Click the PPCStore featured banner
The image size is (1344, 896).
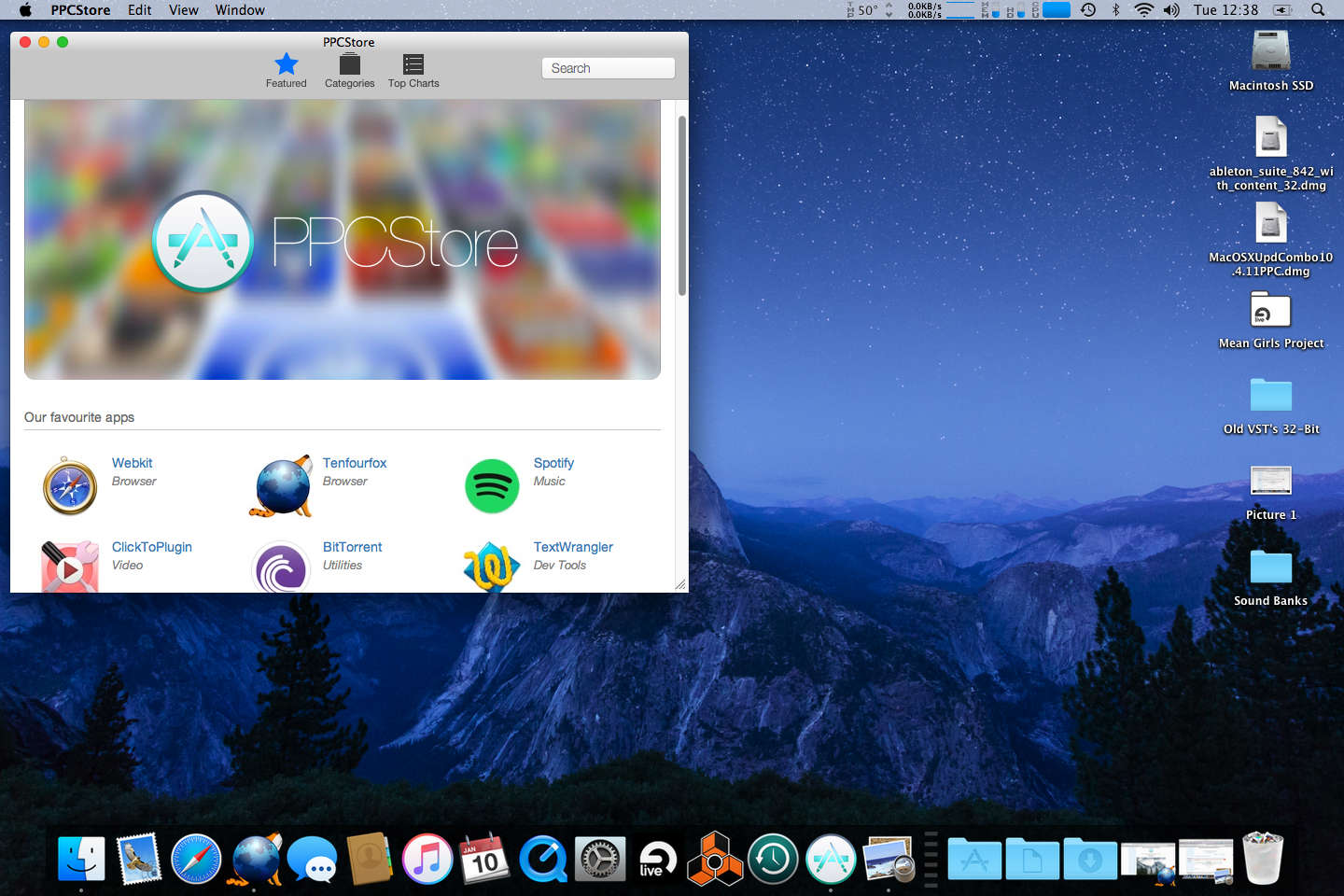pos(343,240)
